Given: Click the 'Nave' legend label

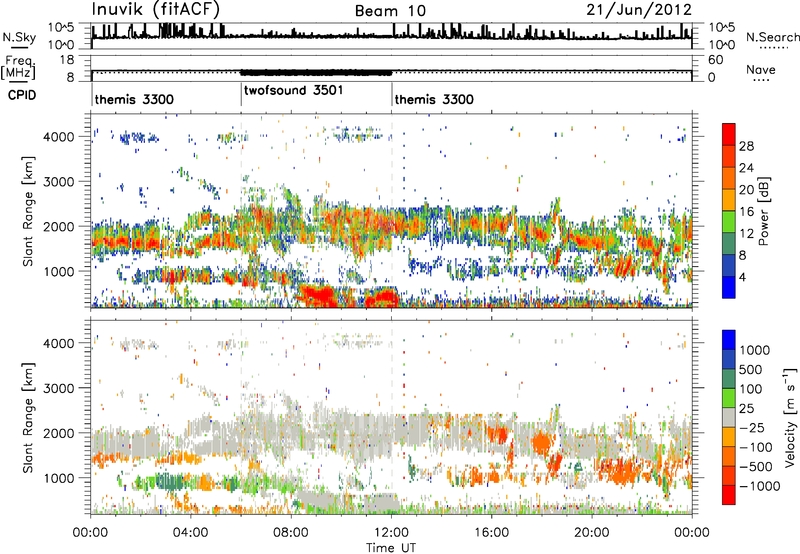Looking at the screenshot, I should [x=761, y=69].
